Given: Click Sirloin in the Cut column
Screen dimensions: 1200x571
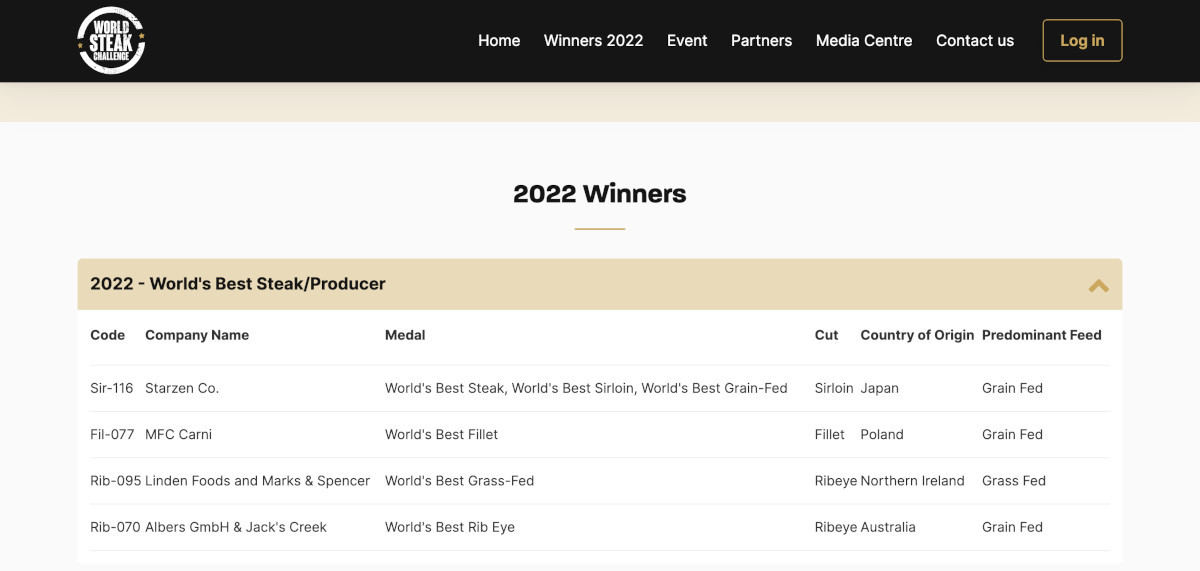Looking at the screenshot, I should pyautogui.click(x=834, y=388).
